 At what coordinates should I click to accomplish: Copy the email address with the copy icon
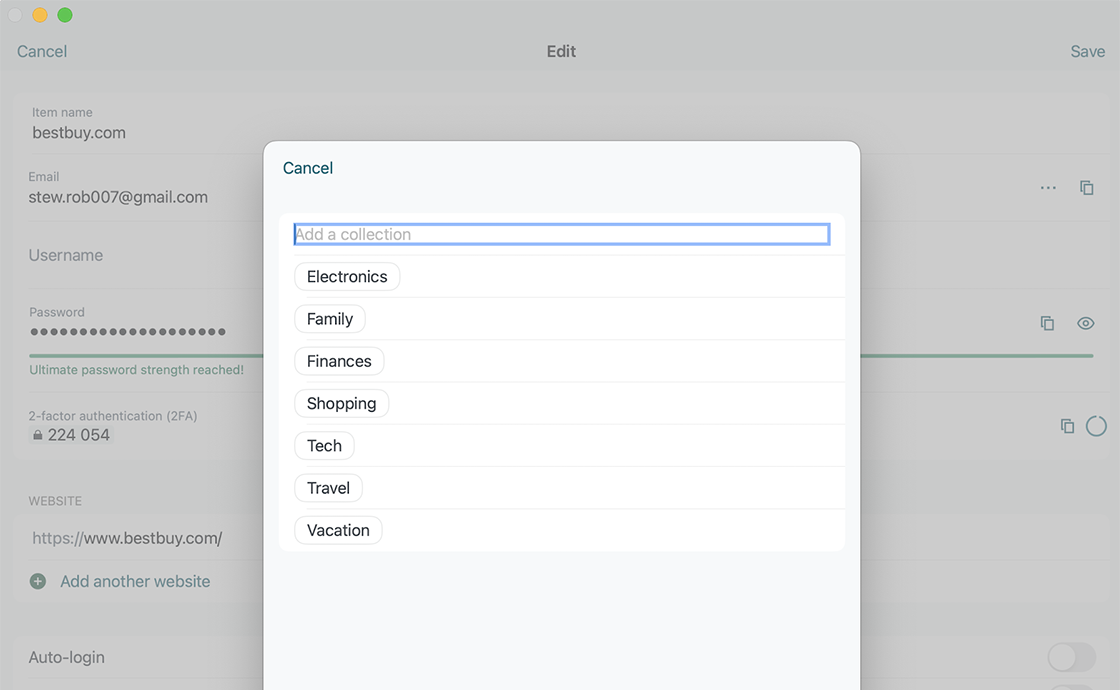(1086, 188)
